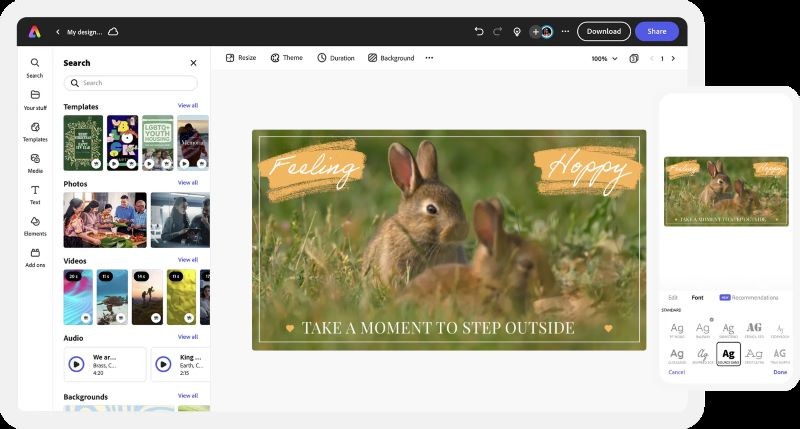Open the editing toolbar overflow ellipsis
800x429 pixels.
coord(429,58)
